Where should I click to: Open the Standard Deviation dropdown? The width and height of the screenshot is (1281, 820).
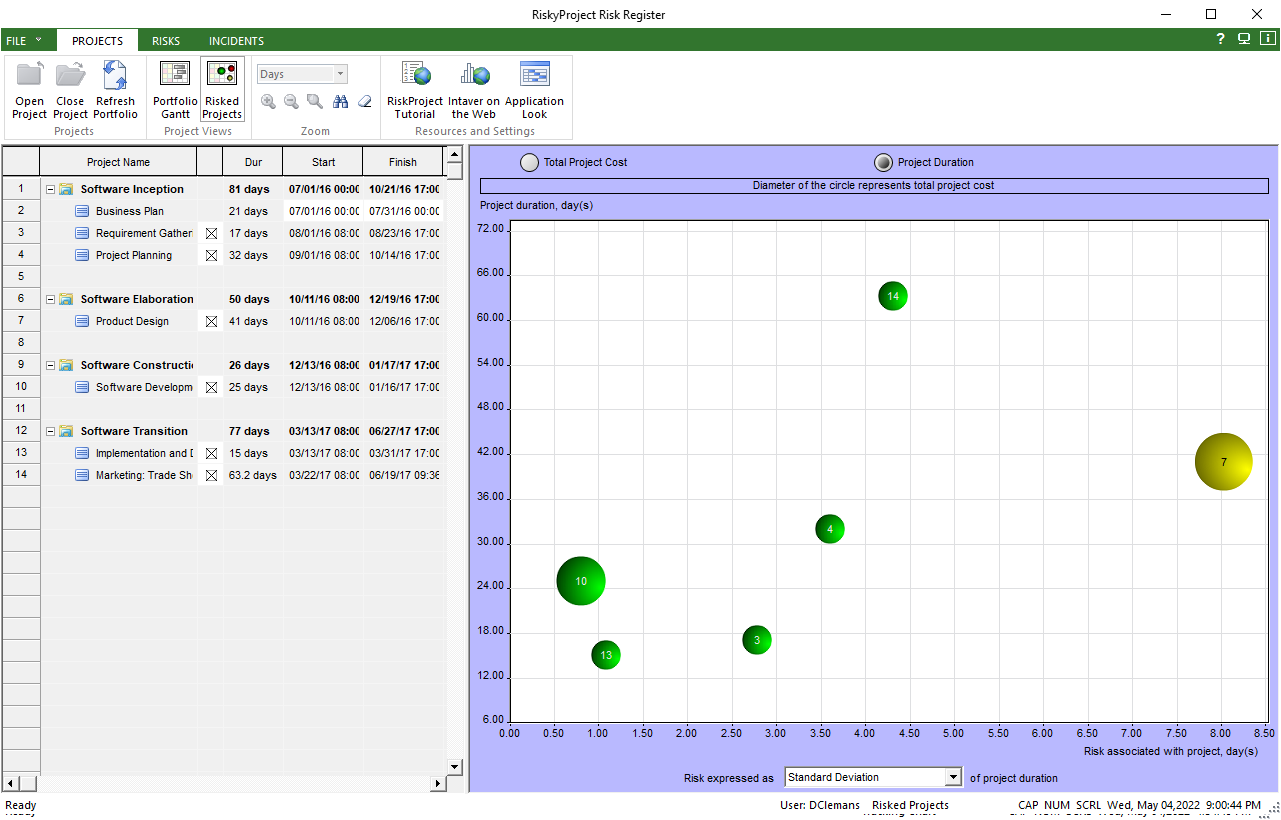953,777
